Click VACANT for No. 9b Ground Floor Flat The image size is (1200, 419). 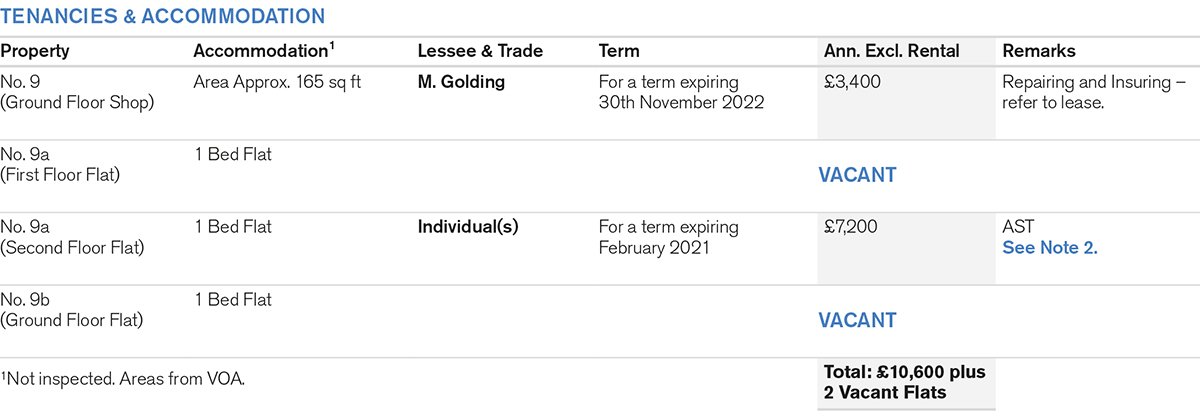point(857,320)
